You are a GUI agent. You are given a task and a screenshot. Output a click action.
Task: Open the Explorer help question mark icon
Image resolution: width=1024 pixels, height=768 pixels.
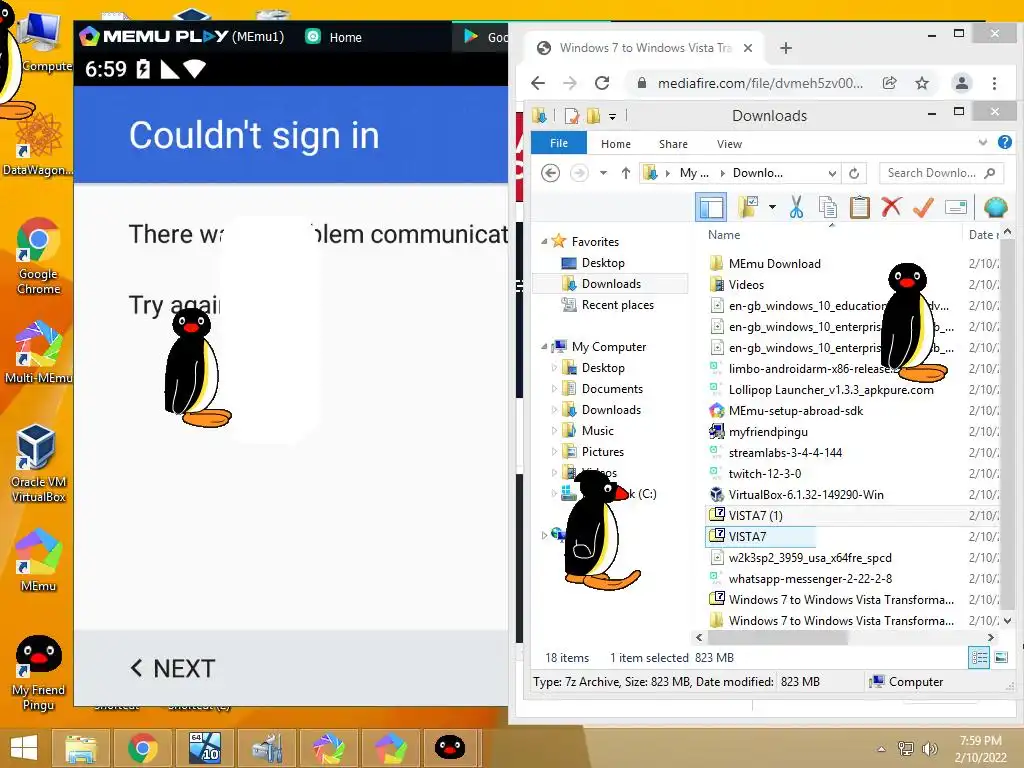coord(1004,142)
